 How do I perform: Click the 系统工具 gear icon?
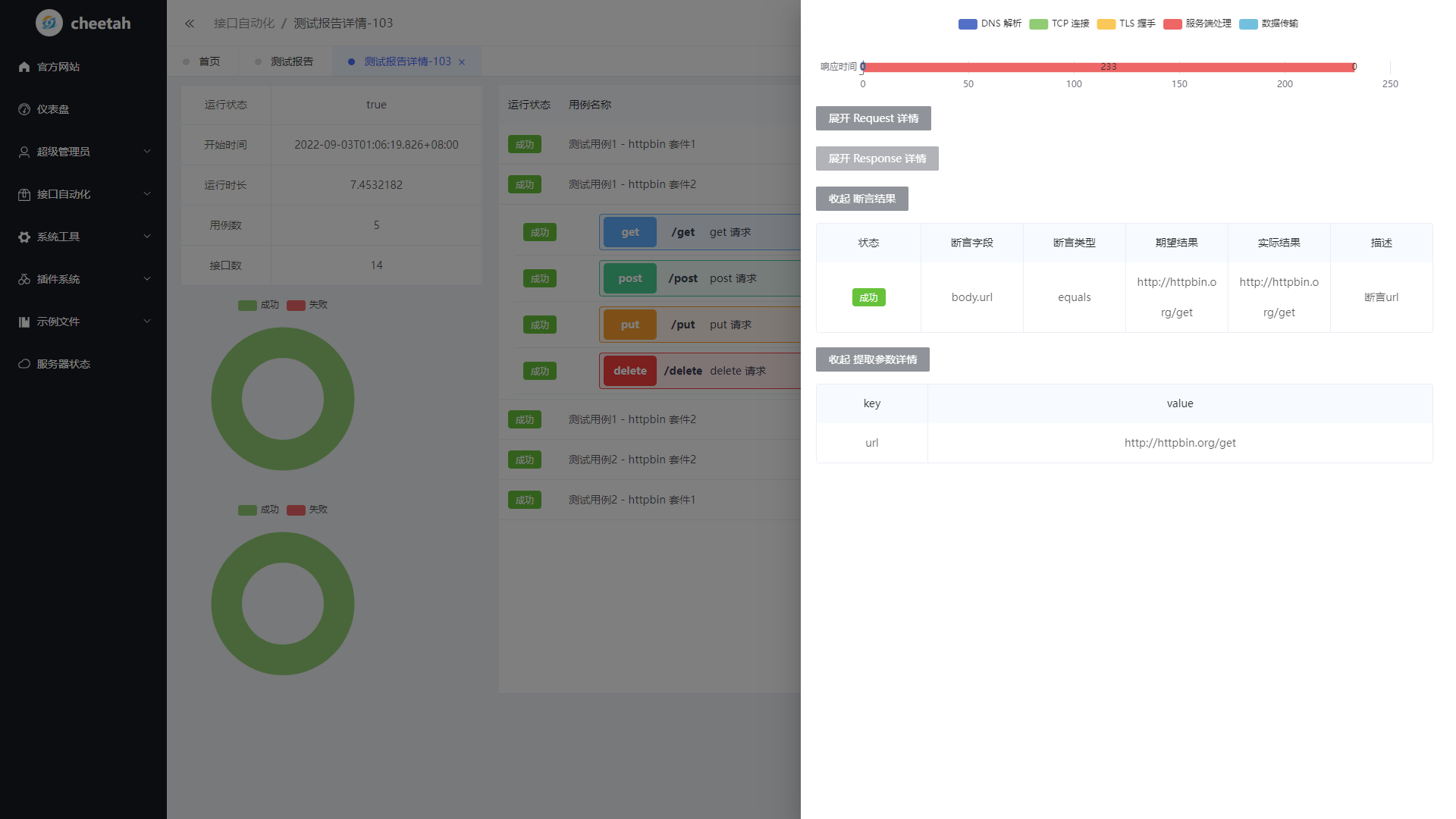coord(24,237)
